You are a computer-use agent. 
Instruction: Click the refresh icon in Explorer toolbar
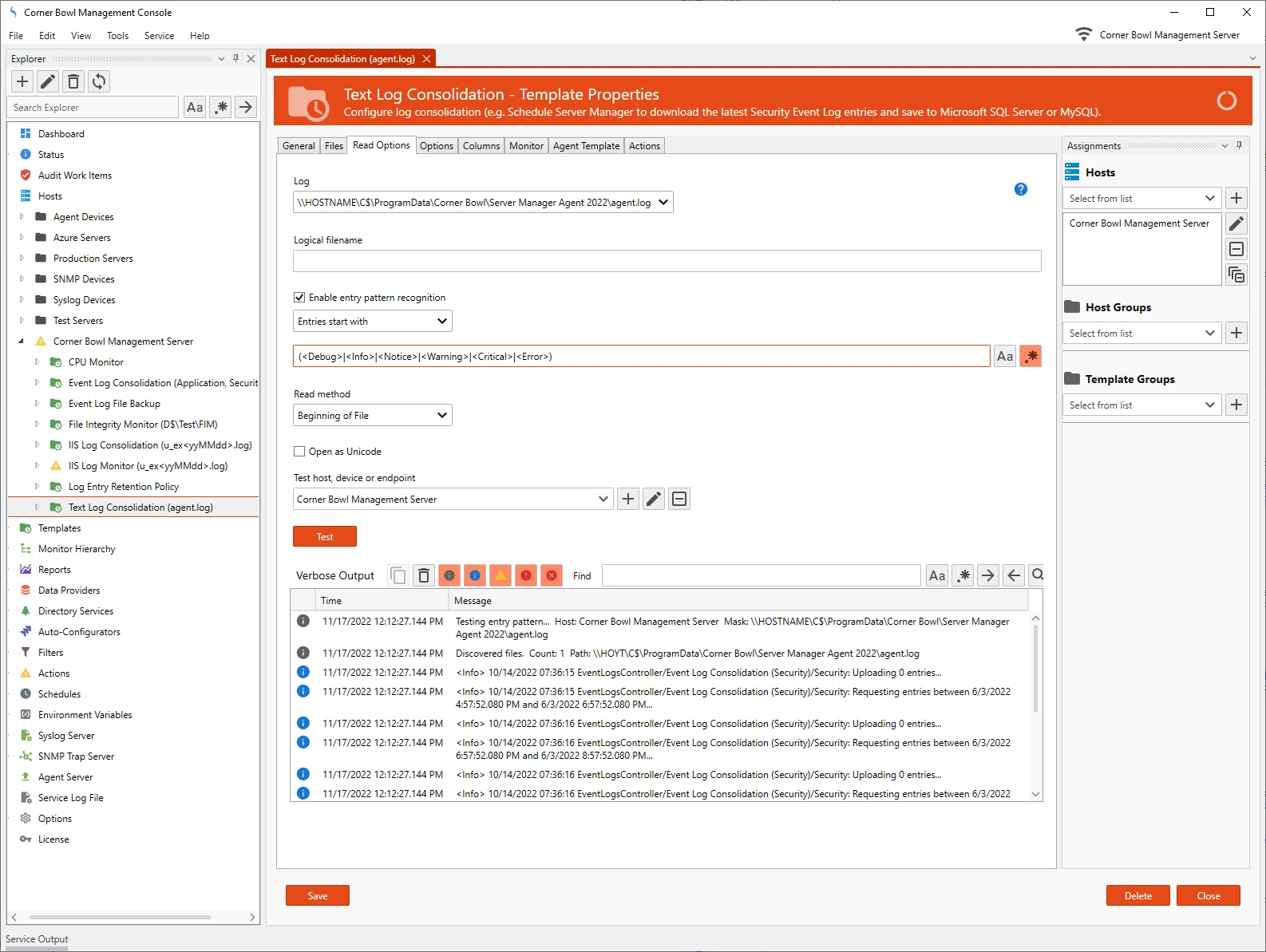99,81
